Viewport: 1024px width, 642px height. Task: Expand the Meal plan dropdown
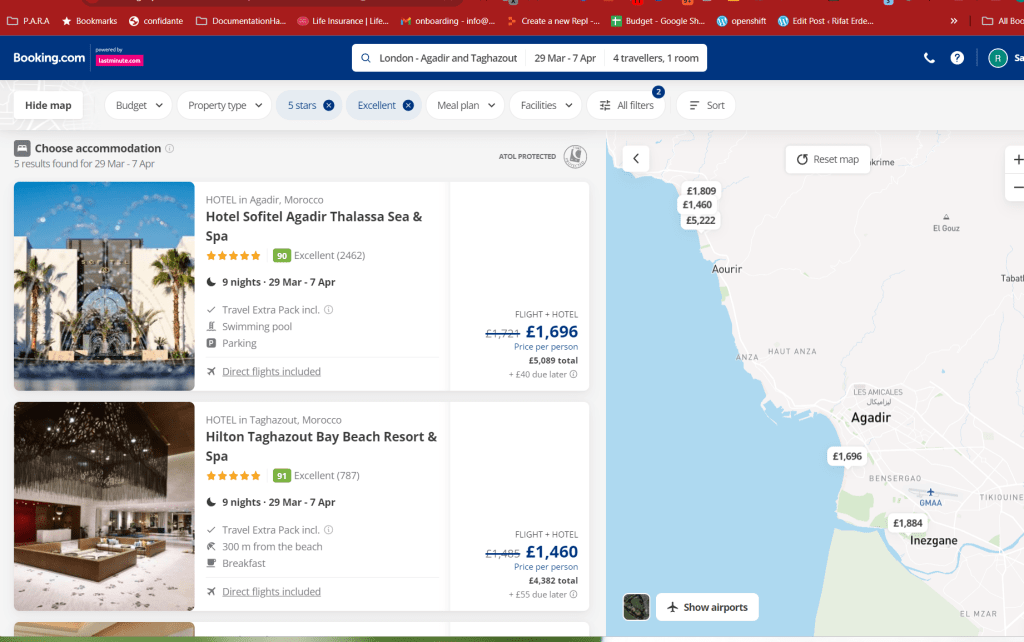click(465, 105)
